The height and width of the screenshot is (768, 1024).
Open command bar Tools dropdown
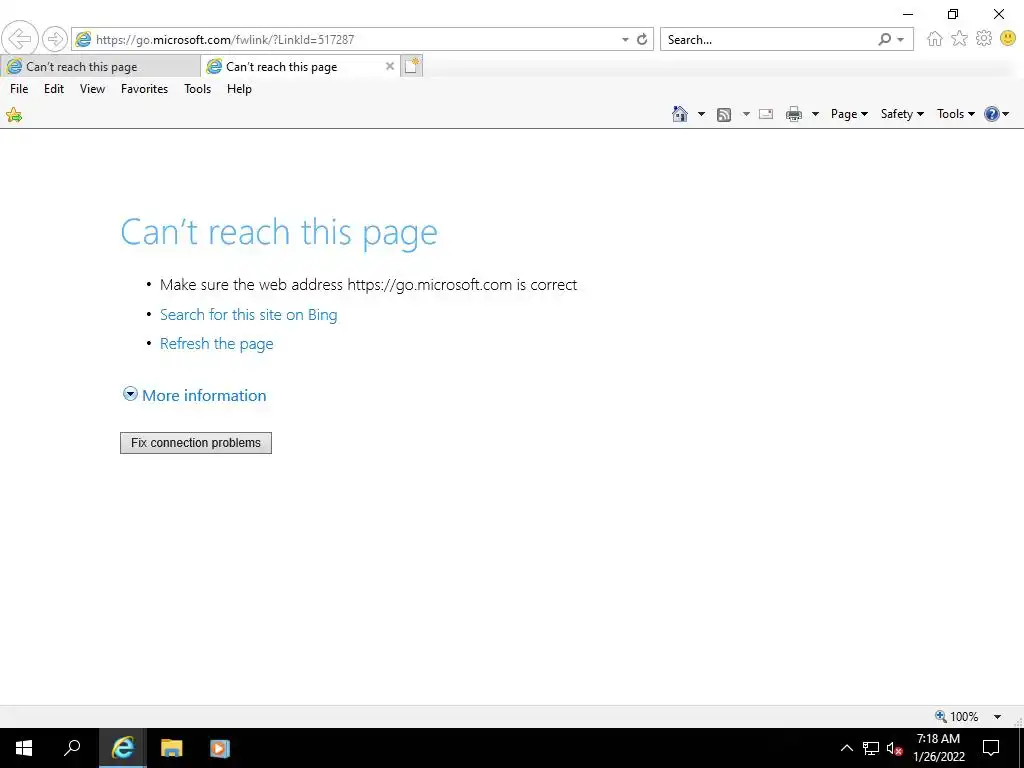[955, 114]
